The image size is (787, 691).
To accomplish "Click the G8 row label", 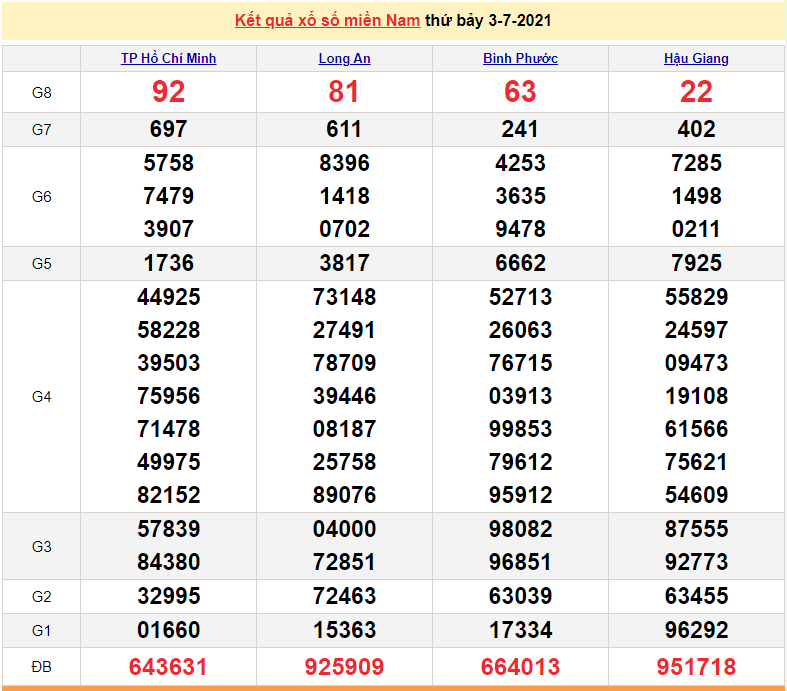I will click(x=42, y=93).
